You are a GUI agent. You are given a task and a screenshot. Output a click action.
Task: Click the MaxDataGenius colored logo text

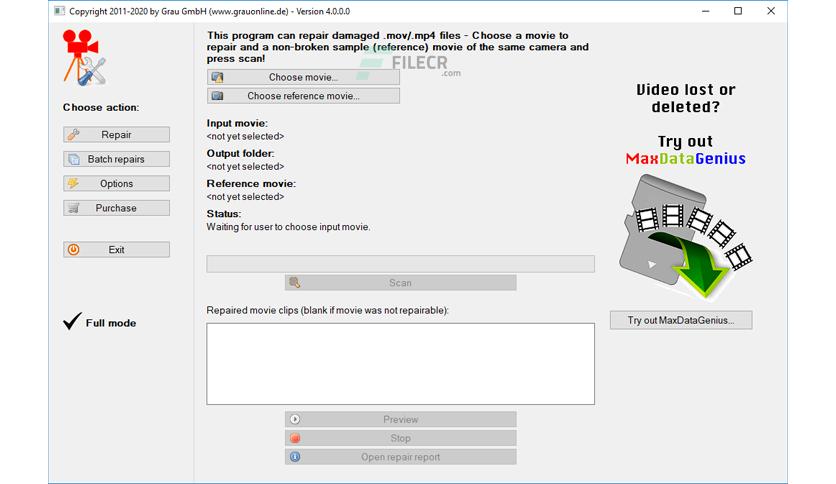[686, 158]
